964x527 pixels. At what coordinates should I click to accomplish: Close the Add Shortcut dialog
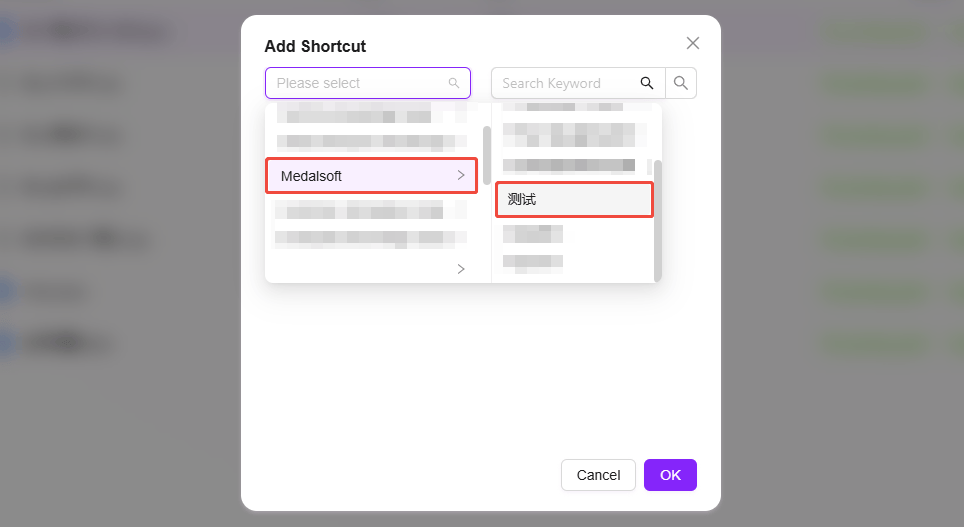tap(693, 43)
